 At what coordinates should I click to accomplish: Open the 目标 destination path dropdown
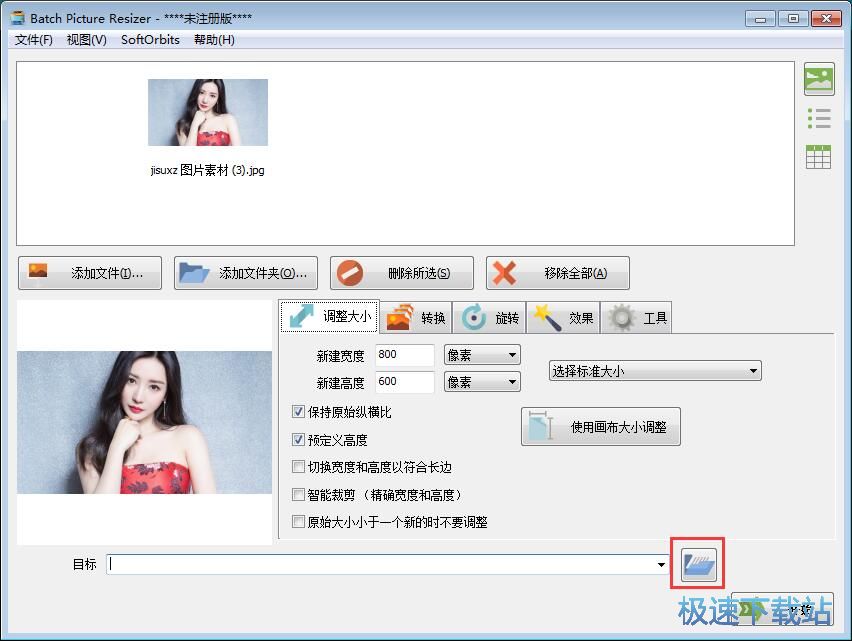point(660,564)
